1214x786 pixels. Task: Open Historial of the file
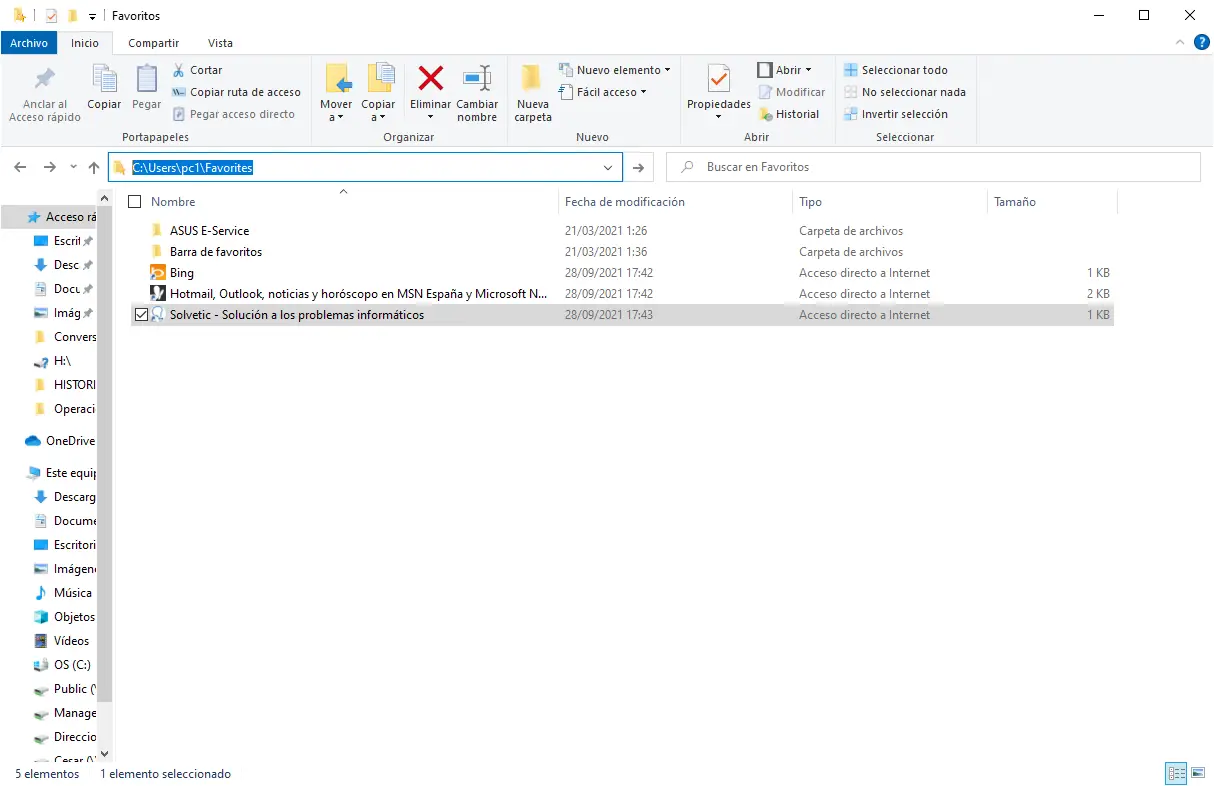pyautogui.click(x=789, y=114)
